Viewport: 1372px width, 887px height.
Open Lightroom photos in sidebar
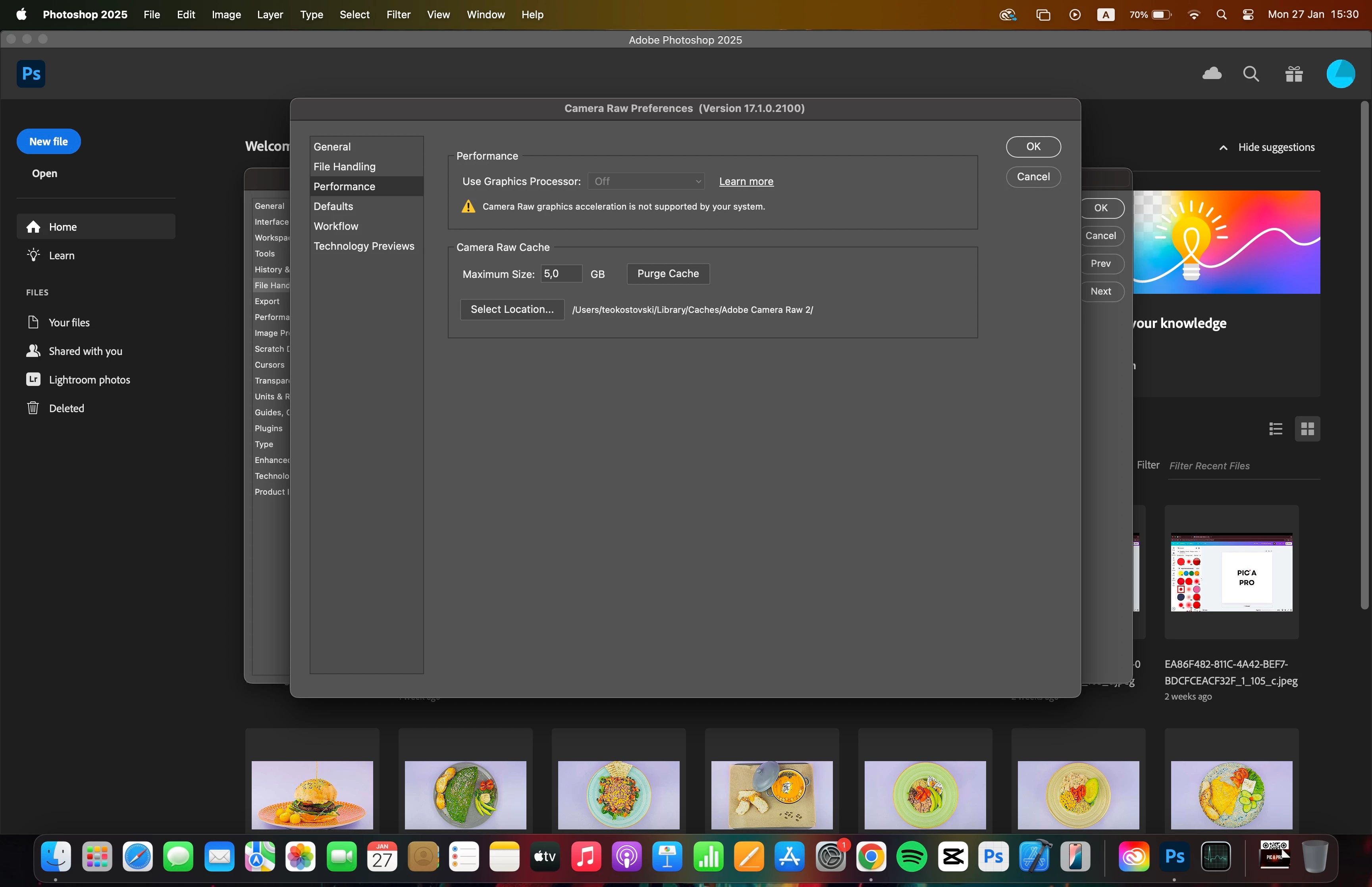point(89,380)
